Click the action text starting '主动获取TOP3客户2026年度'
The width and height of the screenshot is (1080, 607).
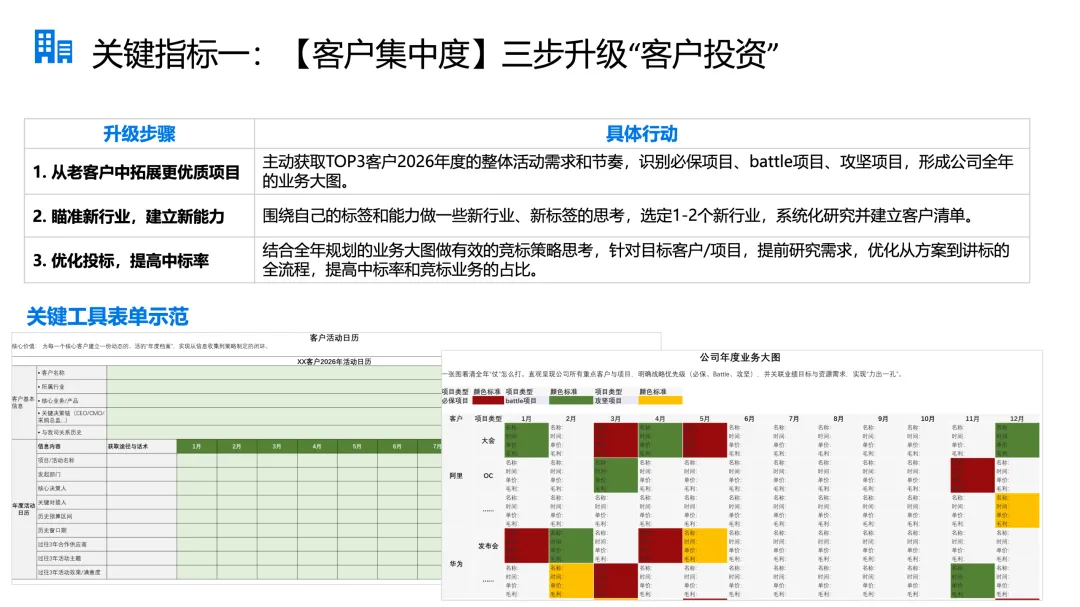[638, 172]
